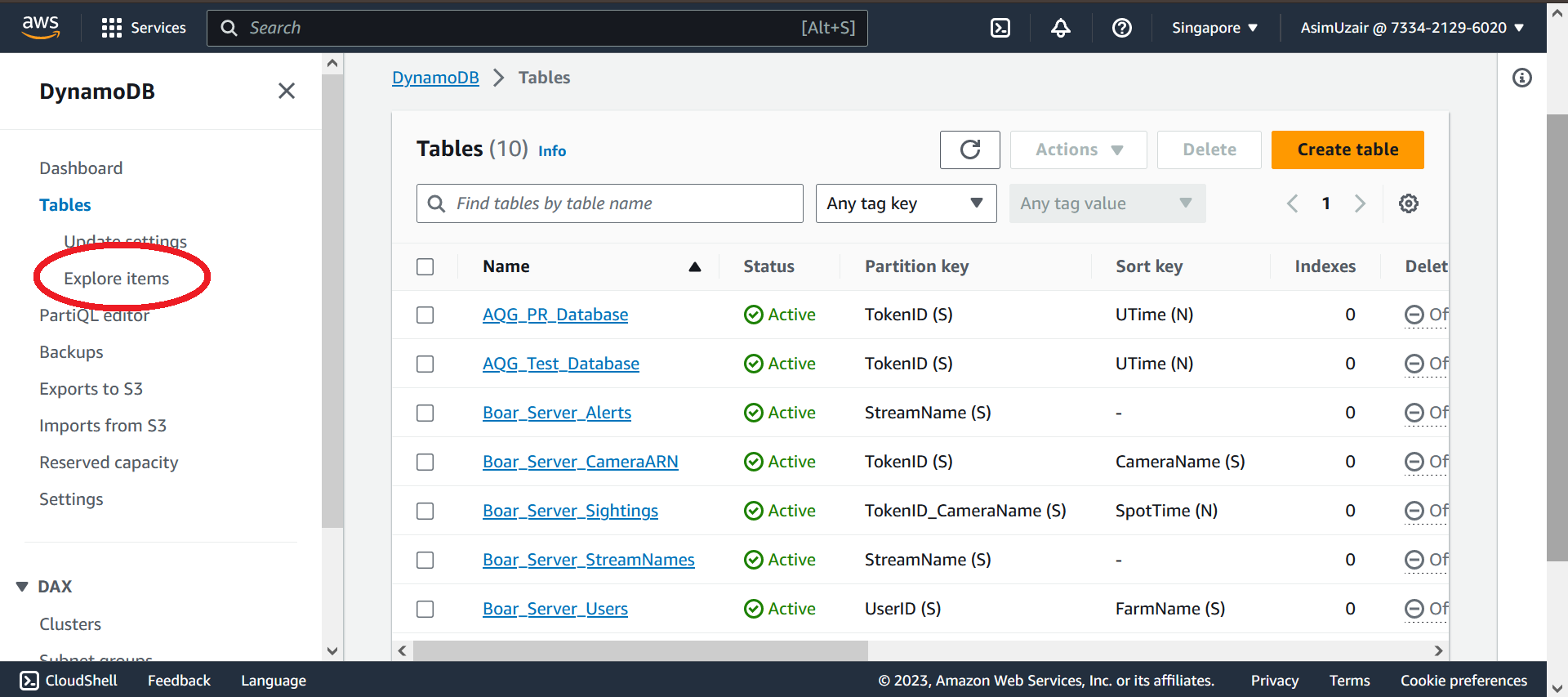
Task: Open Dashboard in the sidebar
Action: pos(81,168)
